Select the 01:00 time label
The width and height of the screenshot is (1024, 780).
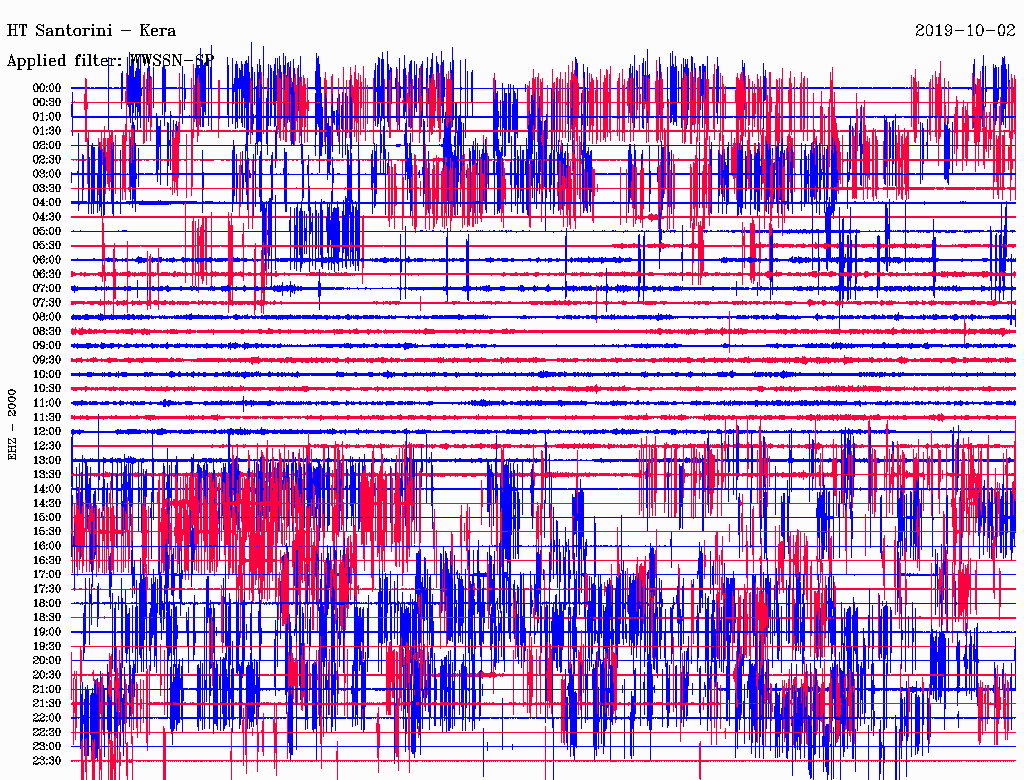[47, 117]
